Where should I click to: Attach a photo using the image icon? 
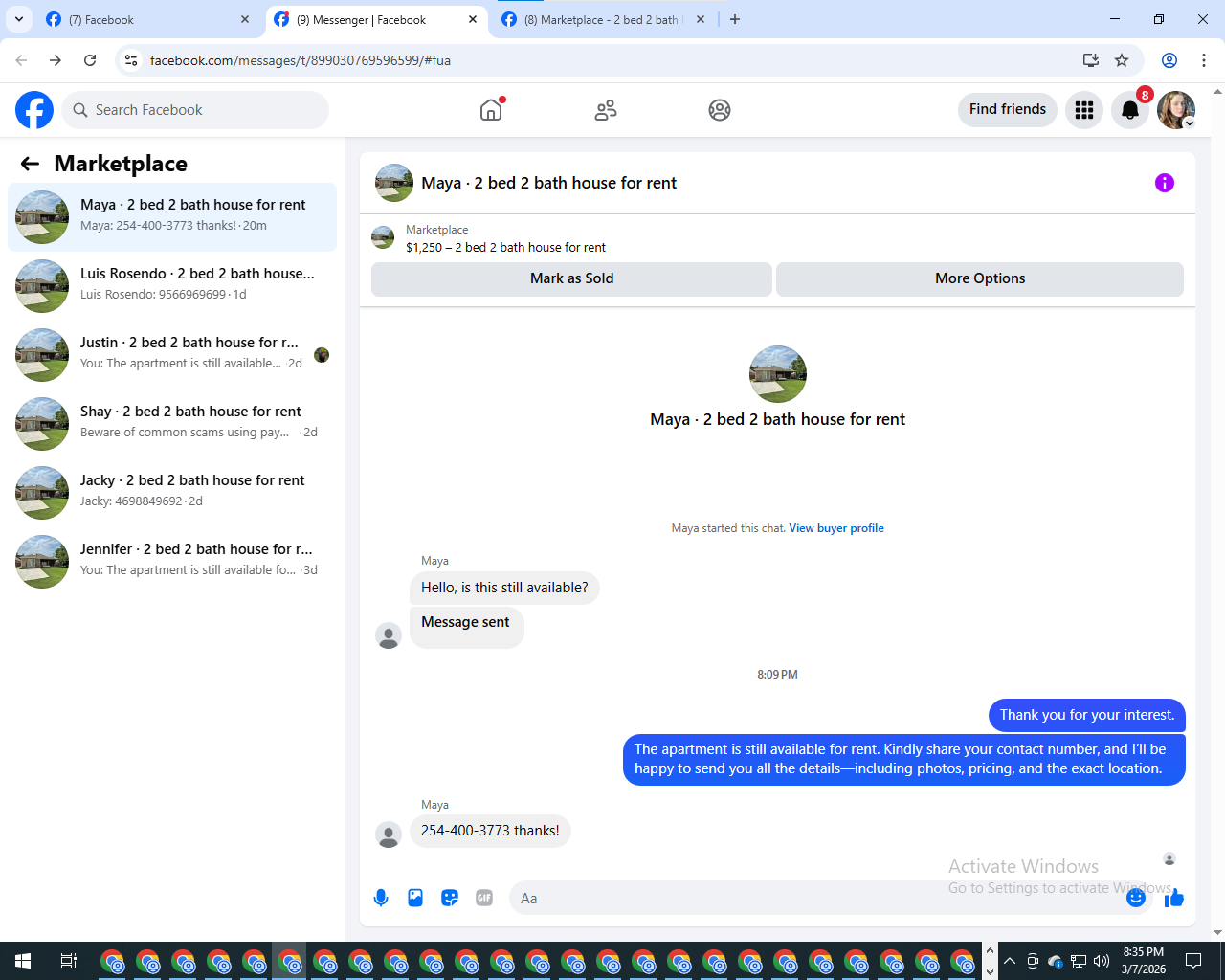point(415,898)
